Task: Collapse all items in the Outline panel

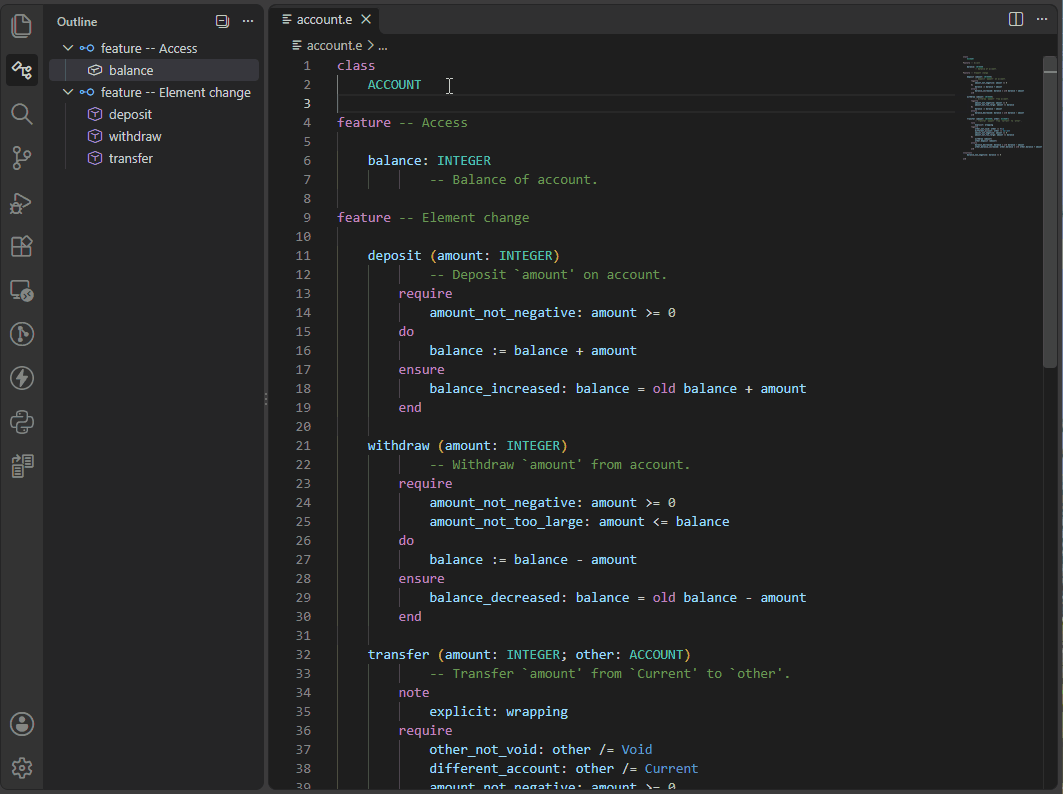Action: click(x=222, y=21)
